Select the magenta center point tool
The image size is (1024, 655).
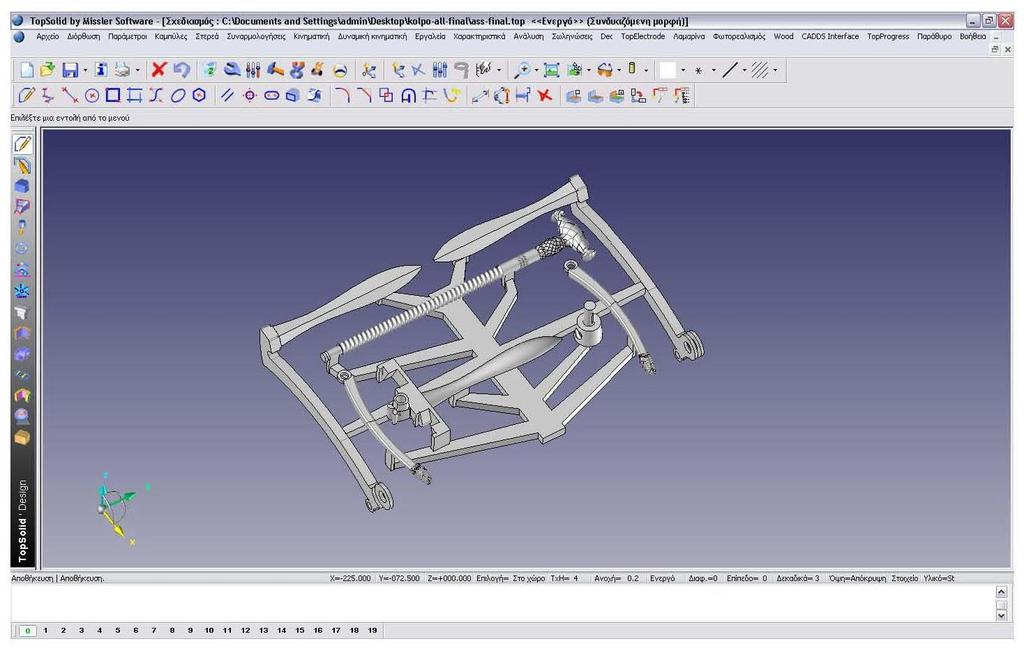click(x=249, y=95)
